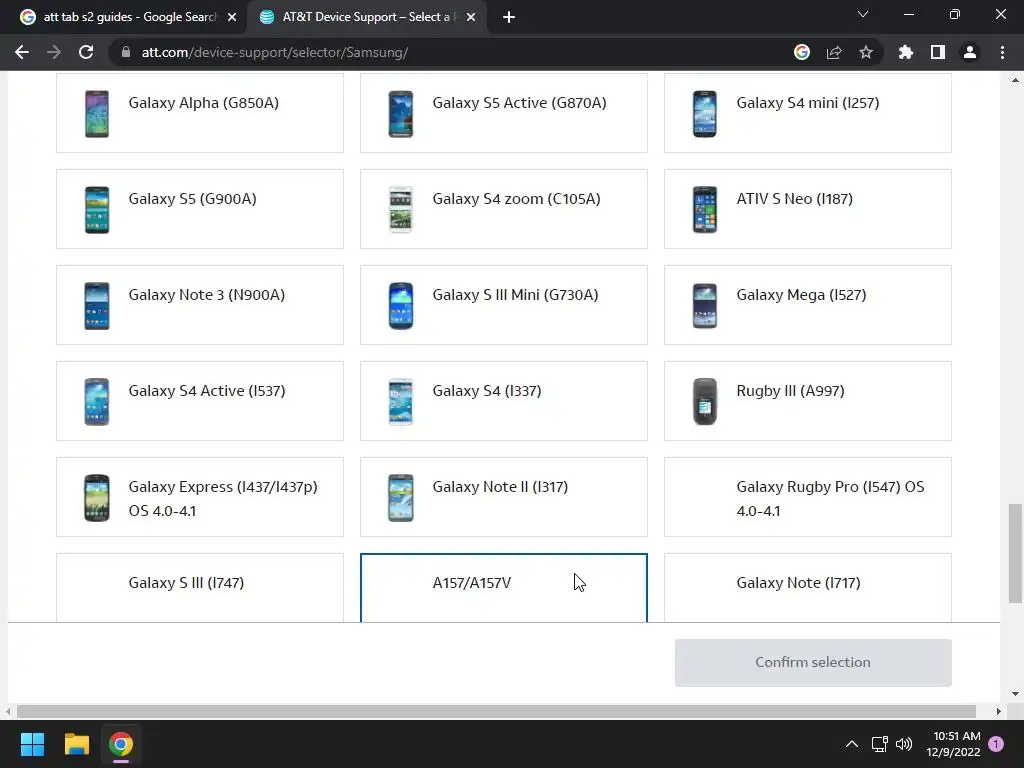Screen dimensions: 1024x768
Task: Choose Galaxy Note (I717) device
Action: pyautogui.click(x=808, y=588)
